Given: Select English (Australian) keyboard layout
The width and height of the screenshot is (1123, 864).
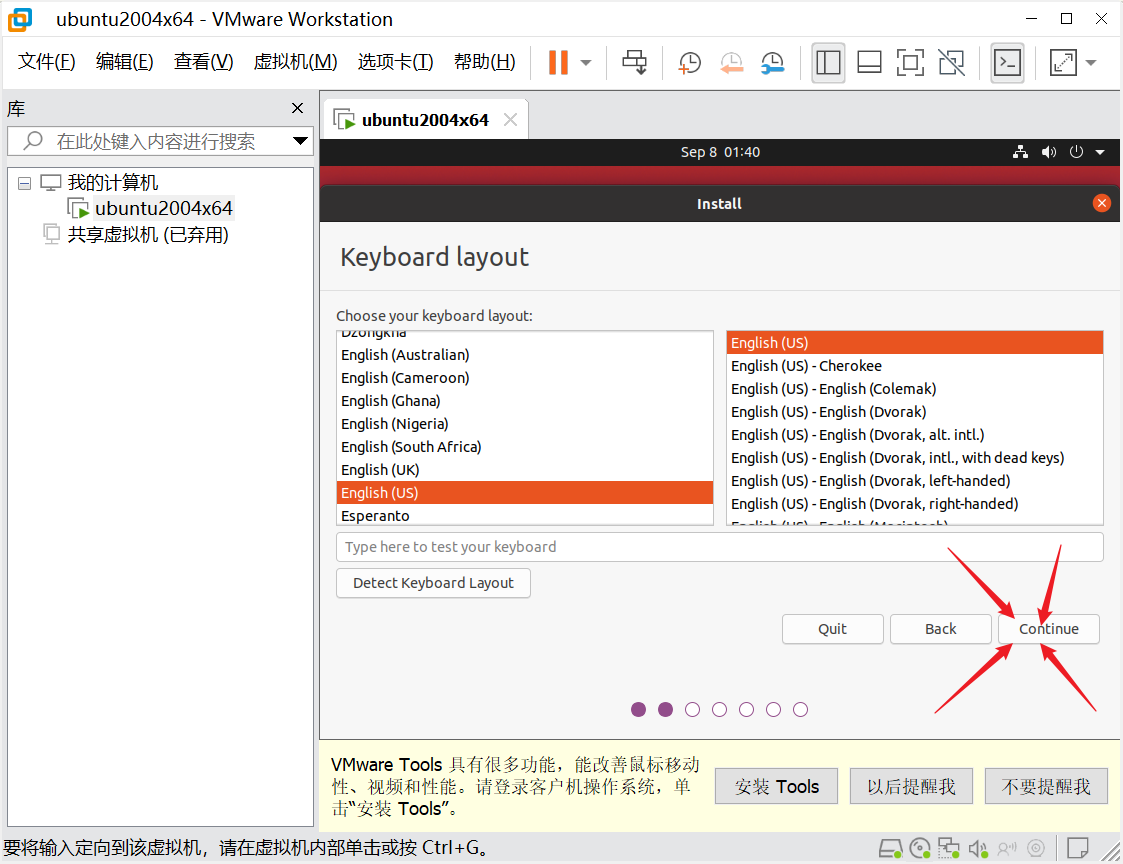Looking at the screenshot, I should point(525,355).
